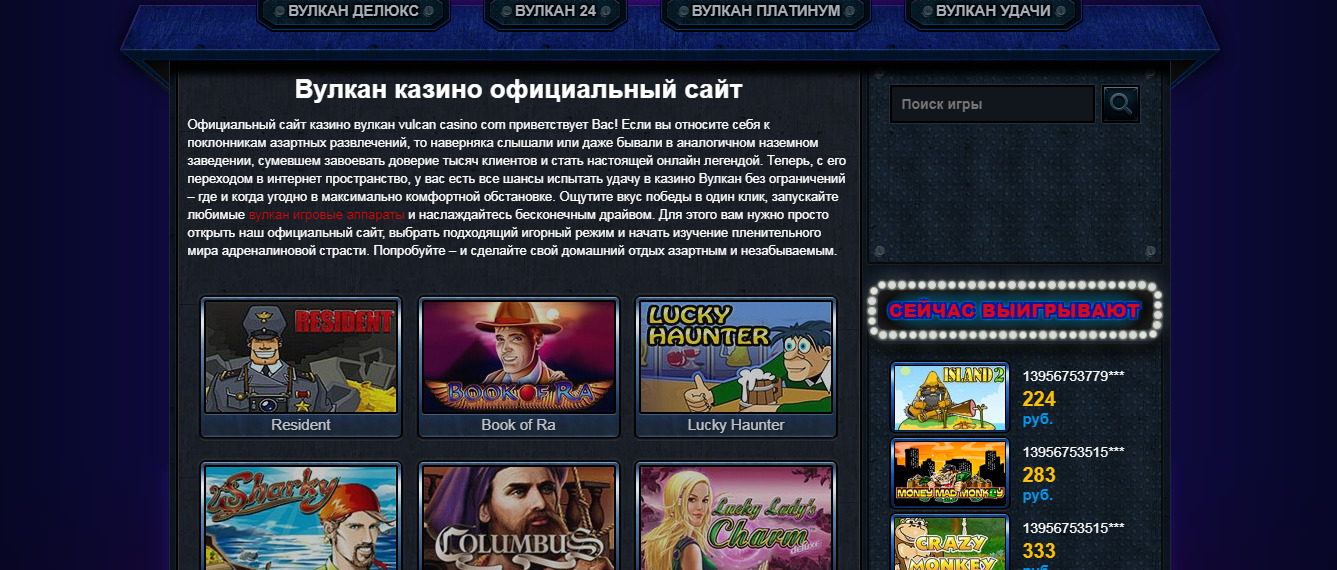Click heading Вулкан казино официальный сайт

[518, 89]
